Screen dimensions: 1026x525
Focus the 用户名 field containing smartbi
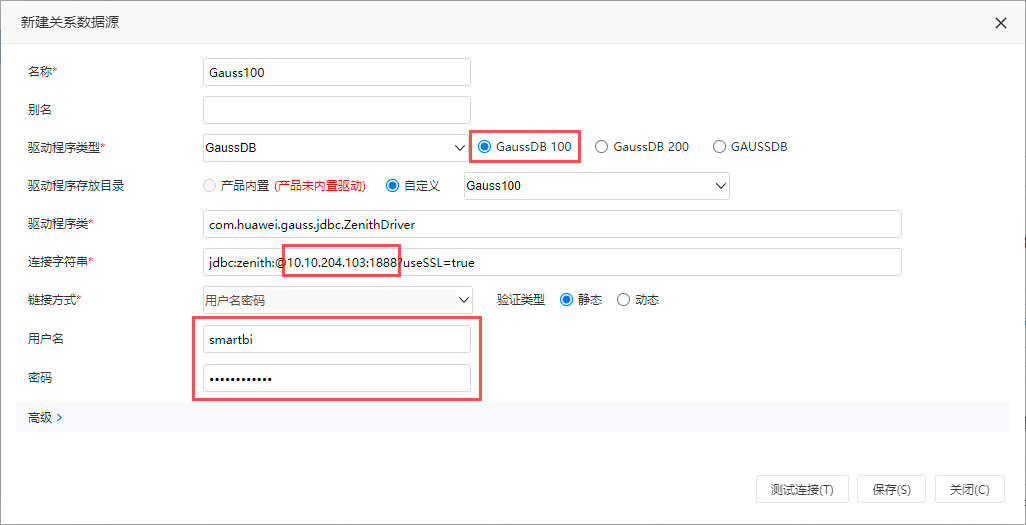[337, 339]
